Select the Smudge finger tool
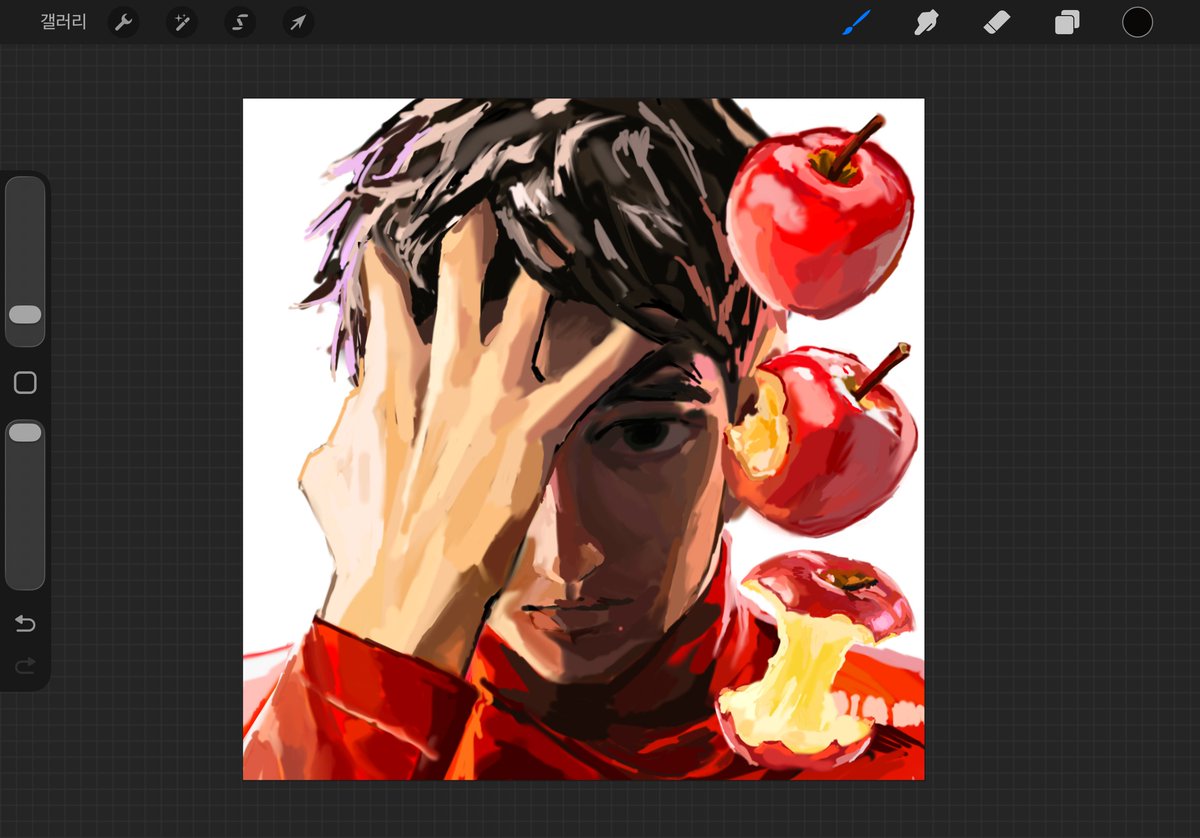1200x838 pixels. pyautogui.click(x=926, y=22)
